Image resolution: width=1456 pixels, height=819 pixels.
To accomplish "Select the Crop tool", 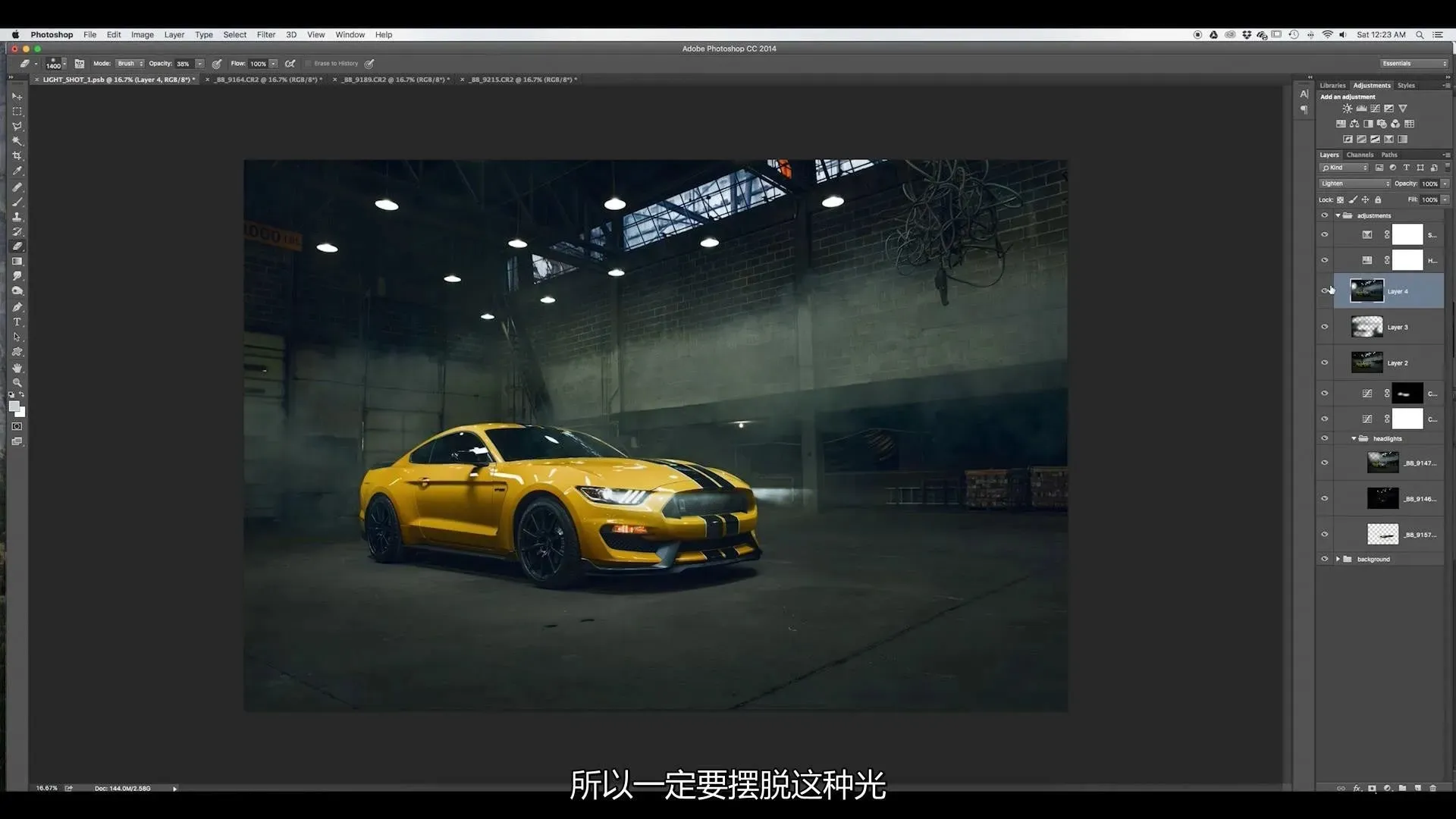I will (x=17, y=156).
